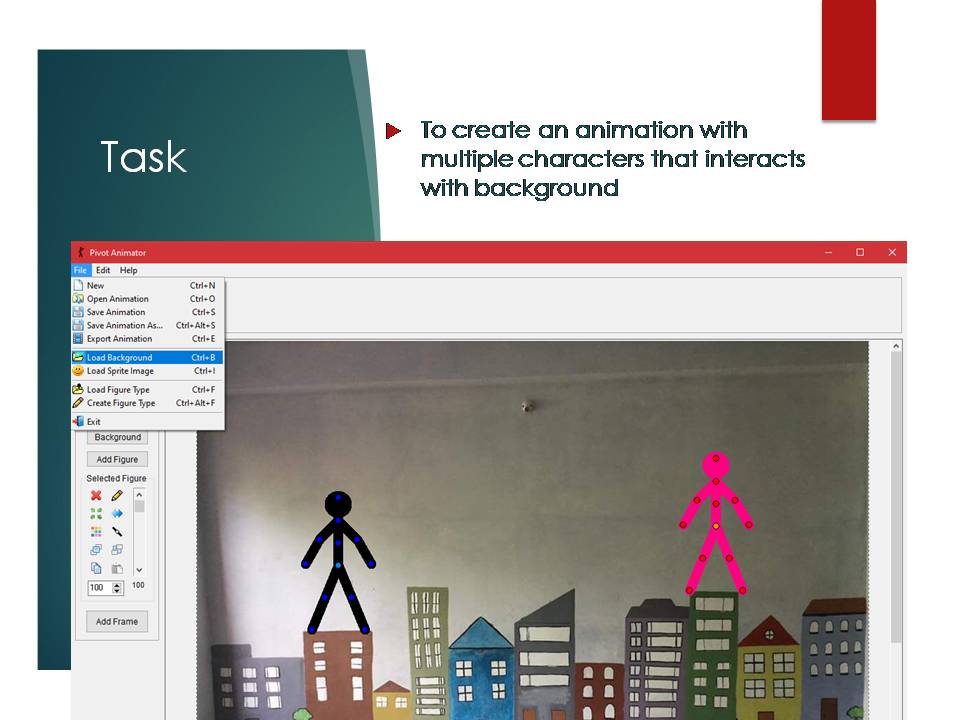This screenshot has width=960, height=720.
Task: Delete the selected figure with red X icon
Action: [x=96, y=495]
